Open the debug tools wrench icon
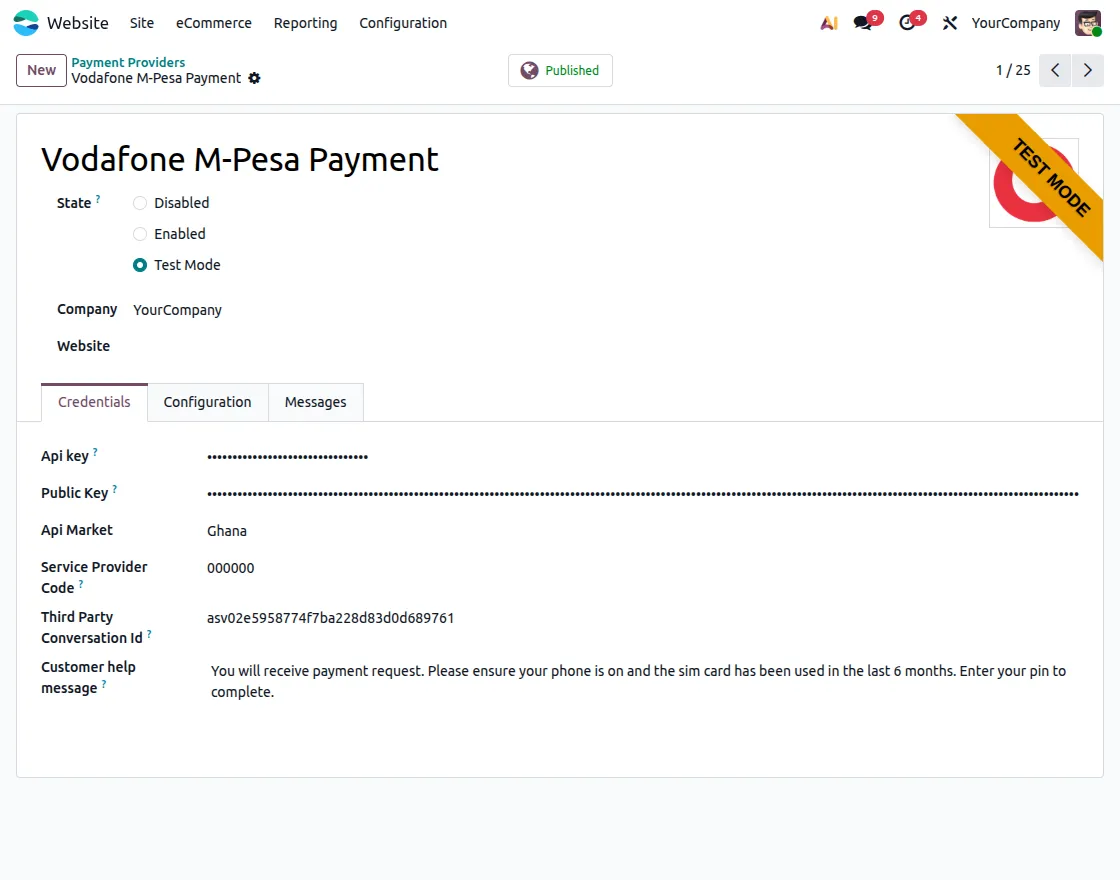1120x880 pixels. tap(949, 23)
